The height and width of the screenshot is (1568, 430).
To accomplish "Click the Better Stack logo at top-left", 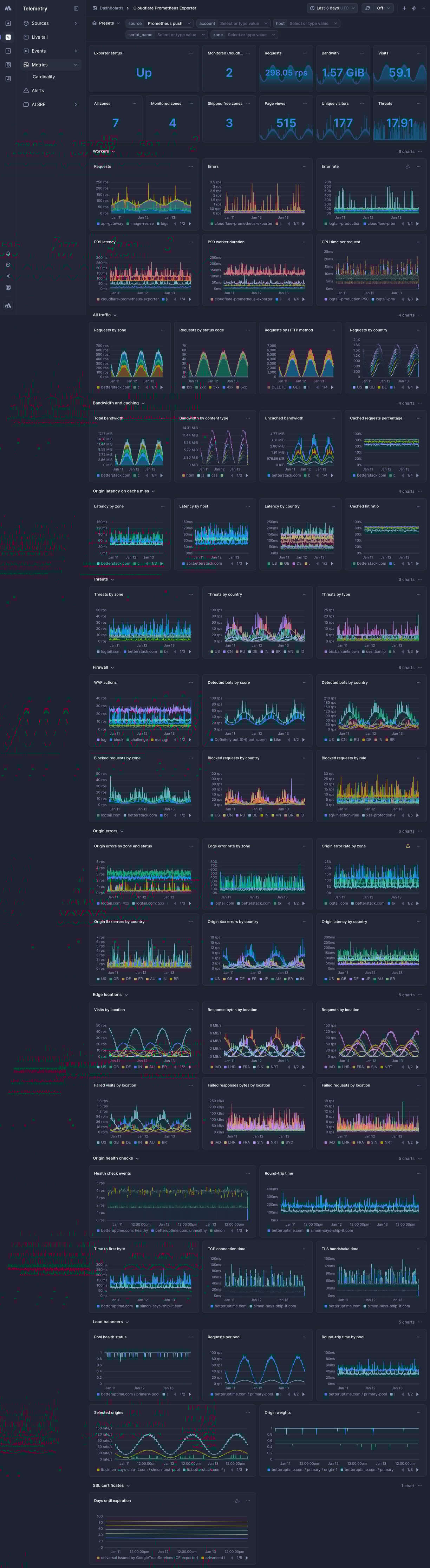I will (8, 8).
